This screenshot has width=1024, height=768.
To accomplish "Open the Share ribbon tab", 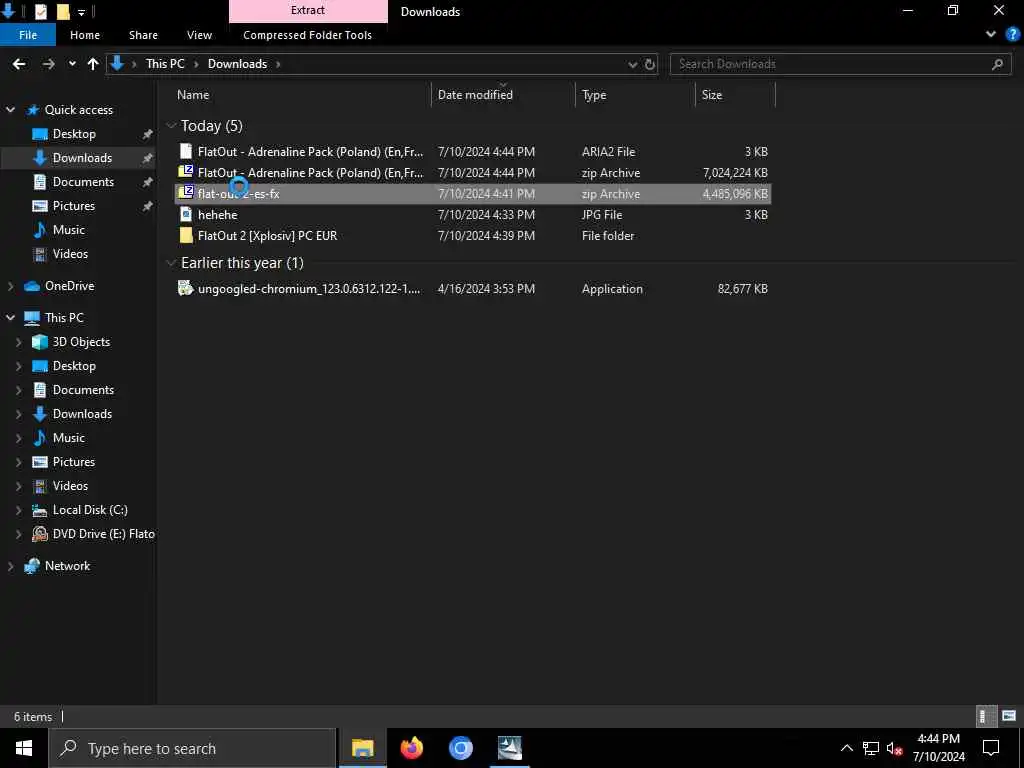I will pos(143,35).
